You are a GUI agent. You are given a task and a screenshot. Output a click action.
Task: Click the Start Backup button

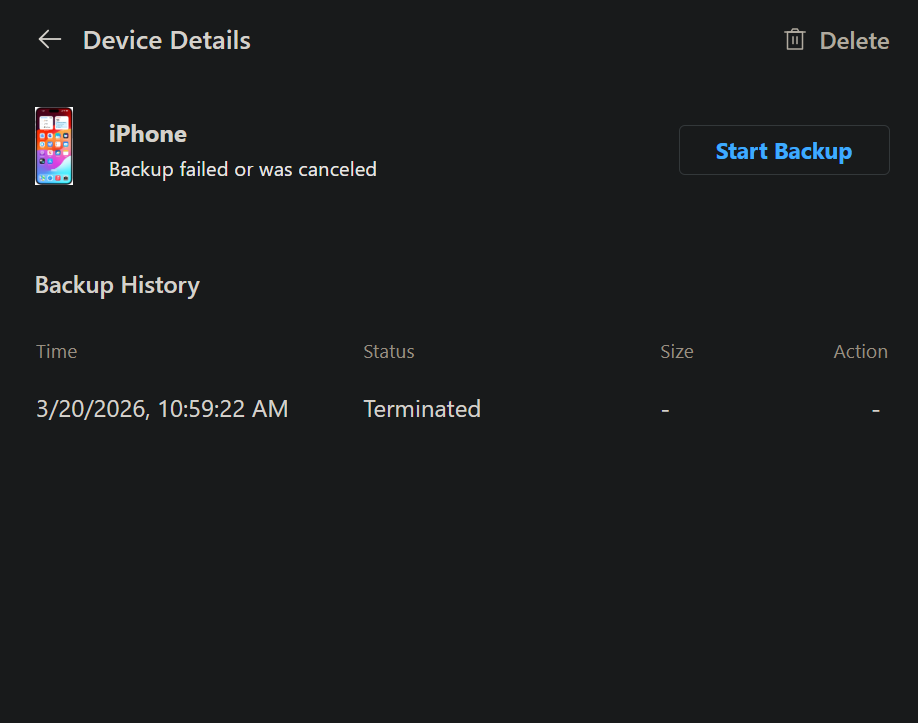(784, 150)
